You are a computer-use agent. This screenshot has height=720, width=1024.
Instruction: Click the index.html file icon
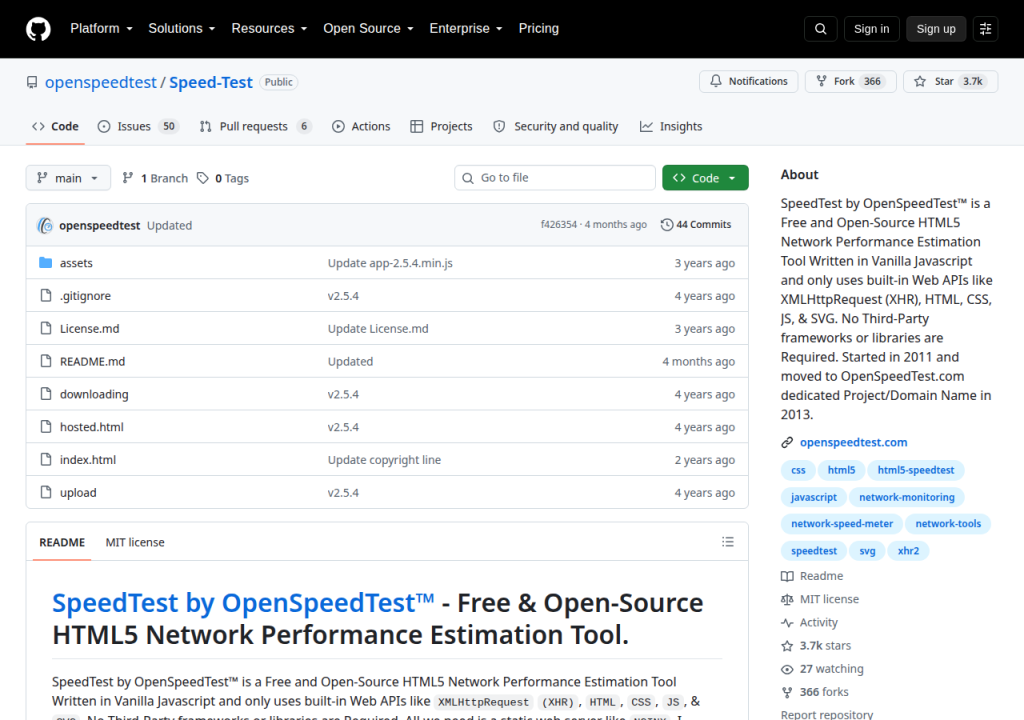click(46, 459)
